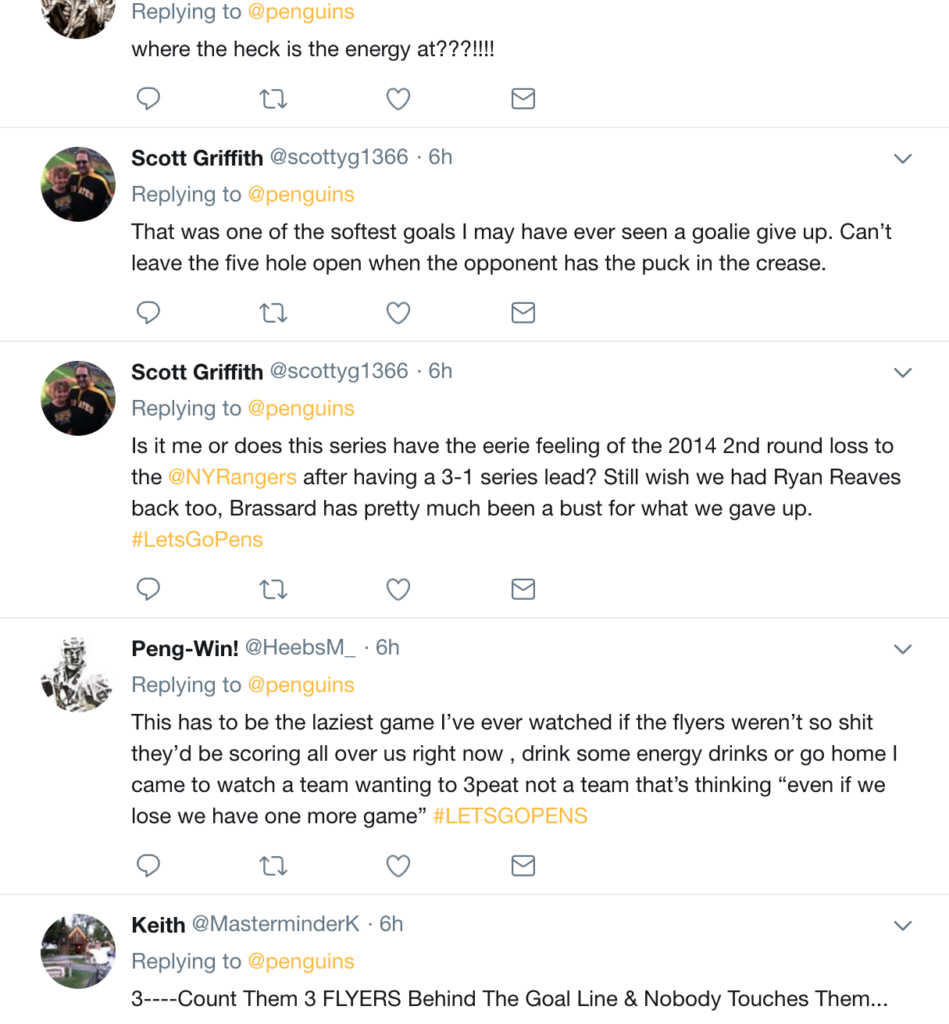Open the @NYRangers mention link

(231, 477)
